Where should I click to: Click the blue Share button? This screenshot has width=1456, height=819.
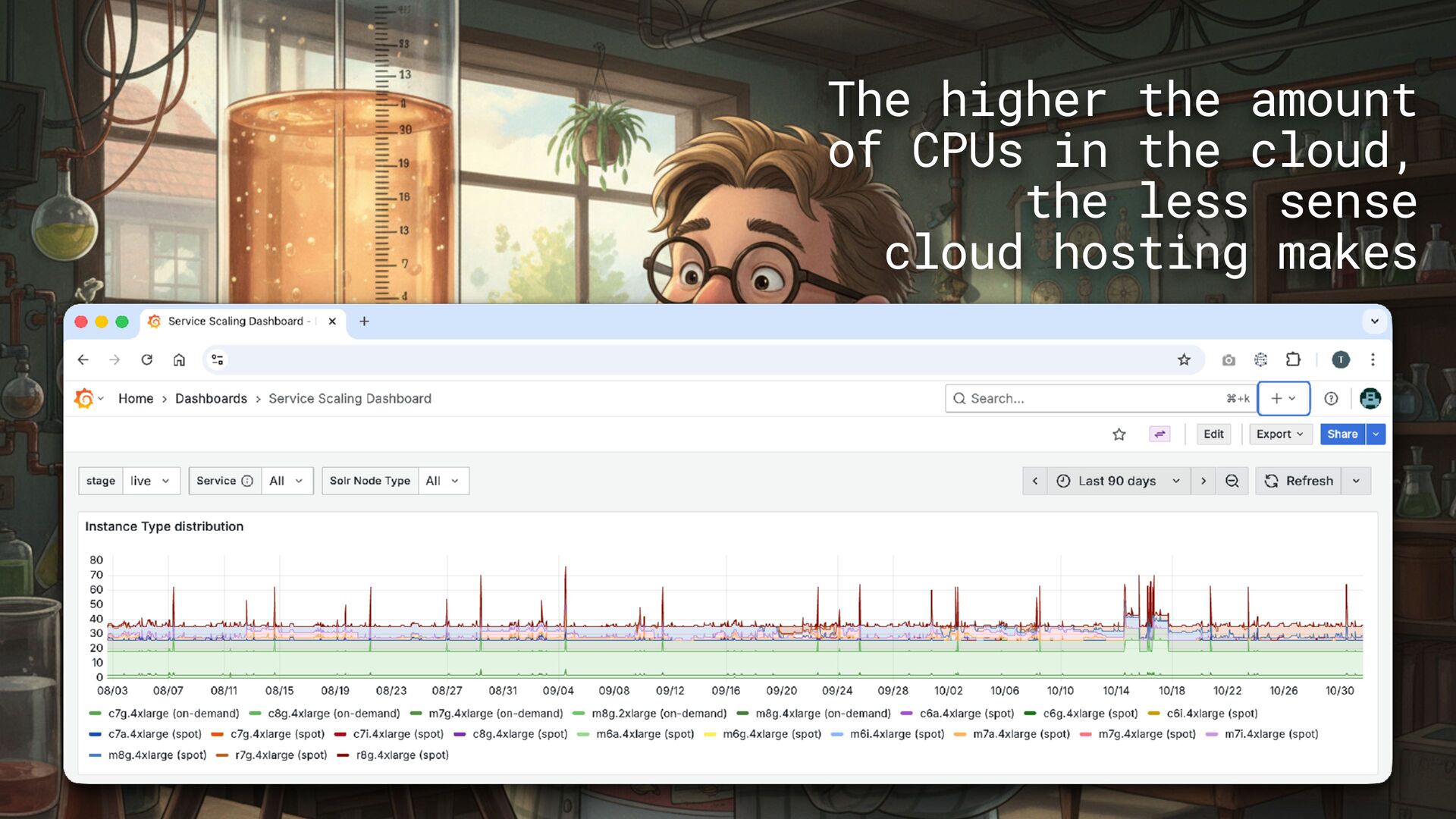tap(1341, 434)
